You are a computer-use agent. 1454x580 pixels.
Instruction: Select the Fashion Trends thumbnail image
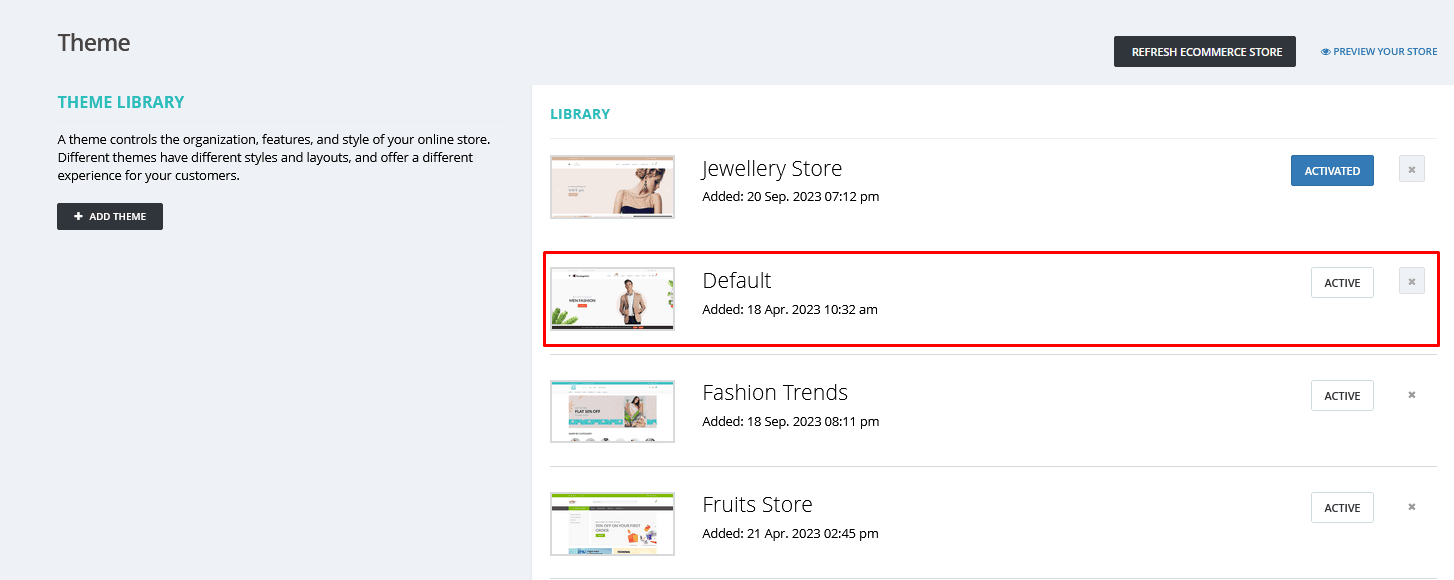[x=612, y=411]
